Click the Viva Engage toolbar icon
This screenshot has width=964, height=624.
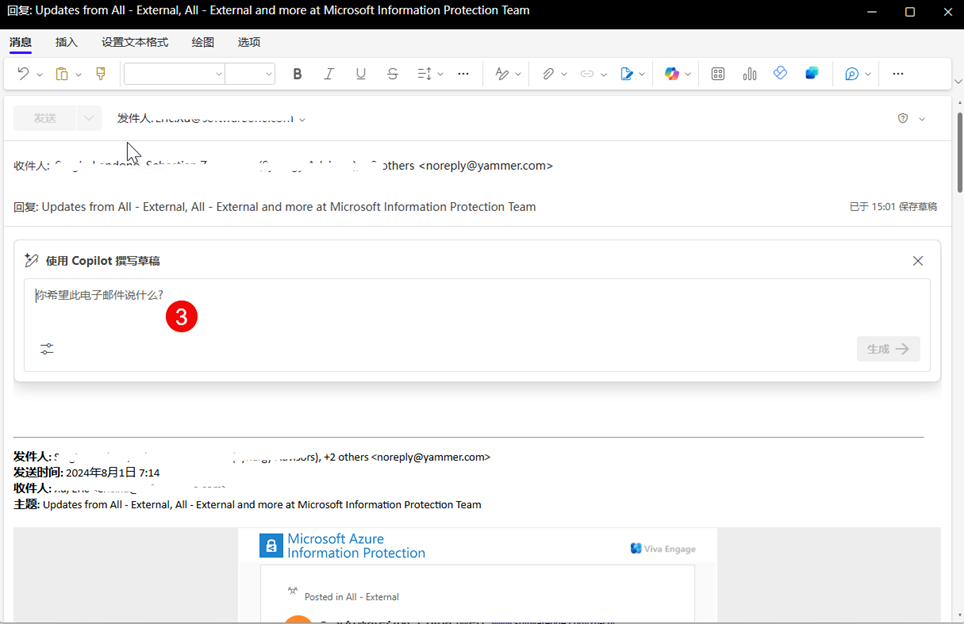click(812, 73)
